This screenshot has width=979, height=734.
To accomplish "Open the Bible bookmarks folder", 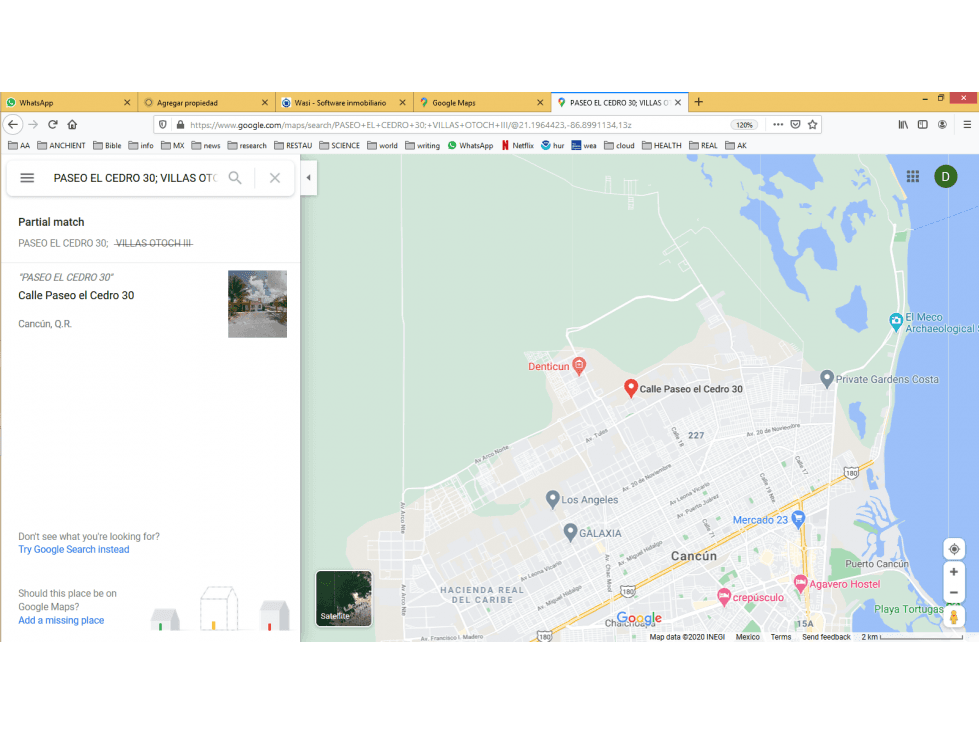I will tap(107, 145).
